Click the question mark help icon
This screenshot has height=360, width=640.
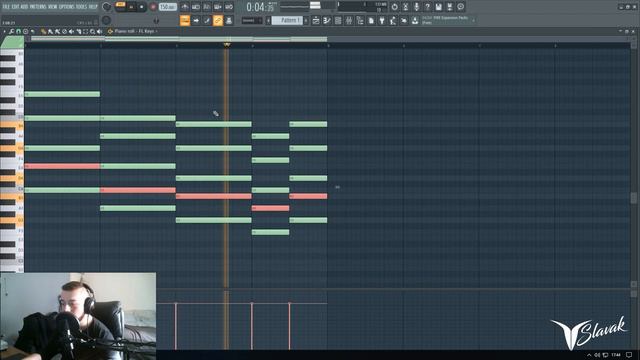click(427, 7)
